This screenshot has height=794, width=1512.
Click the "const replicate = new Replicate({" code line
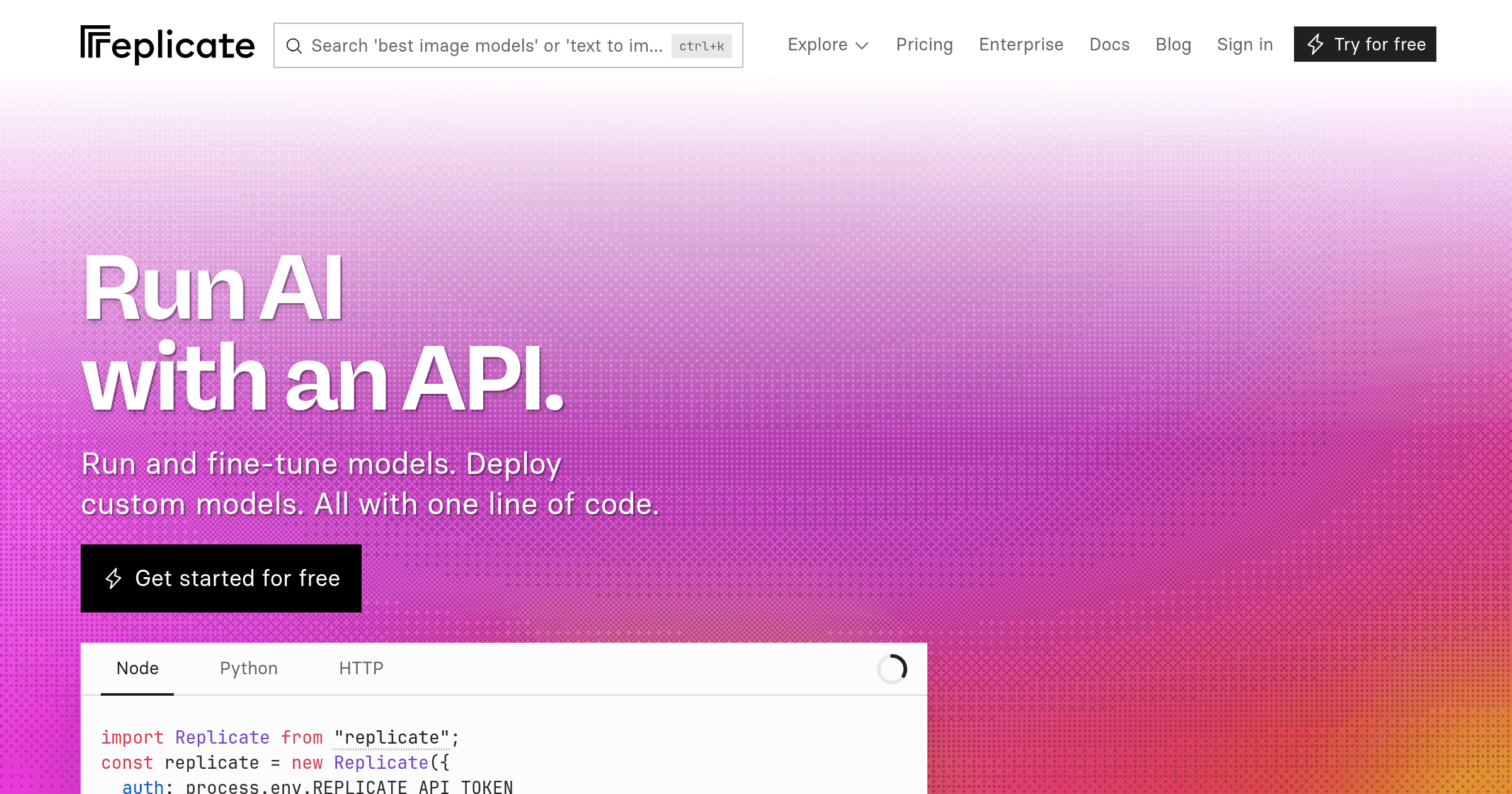275,763
